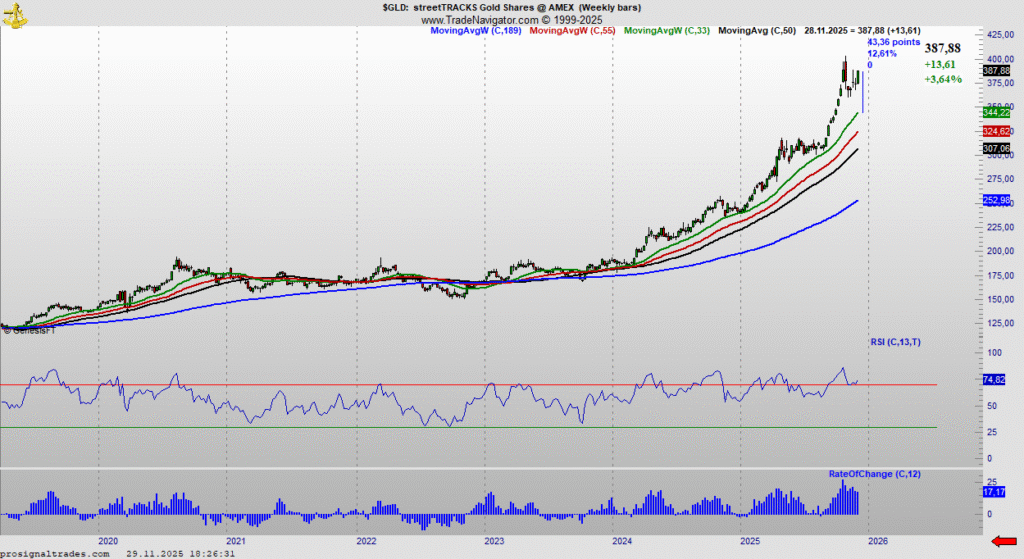The image size is (1024, 559).
Task: Select the black MovingAvg (C,50) legend label
Action: 757,31
